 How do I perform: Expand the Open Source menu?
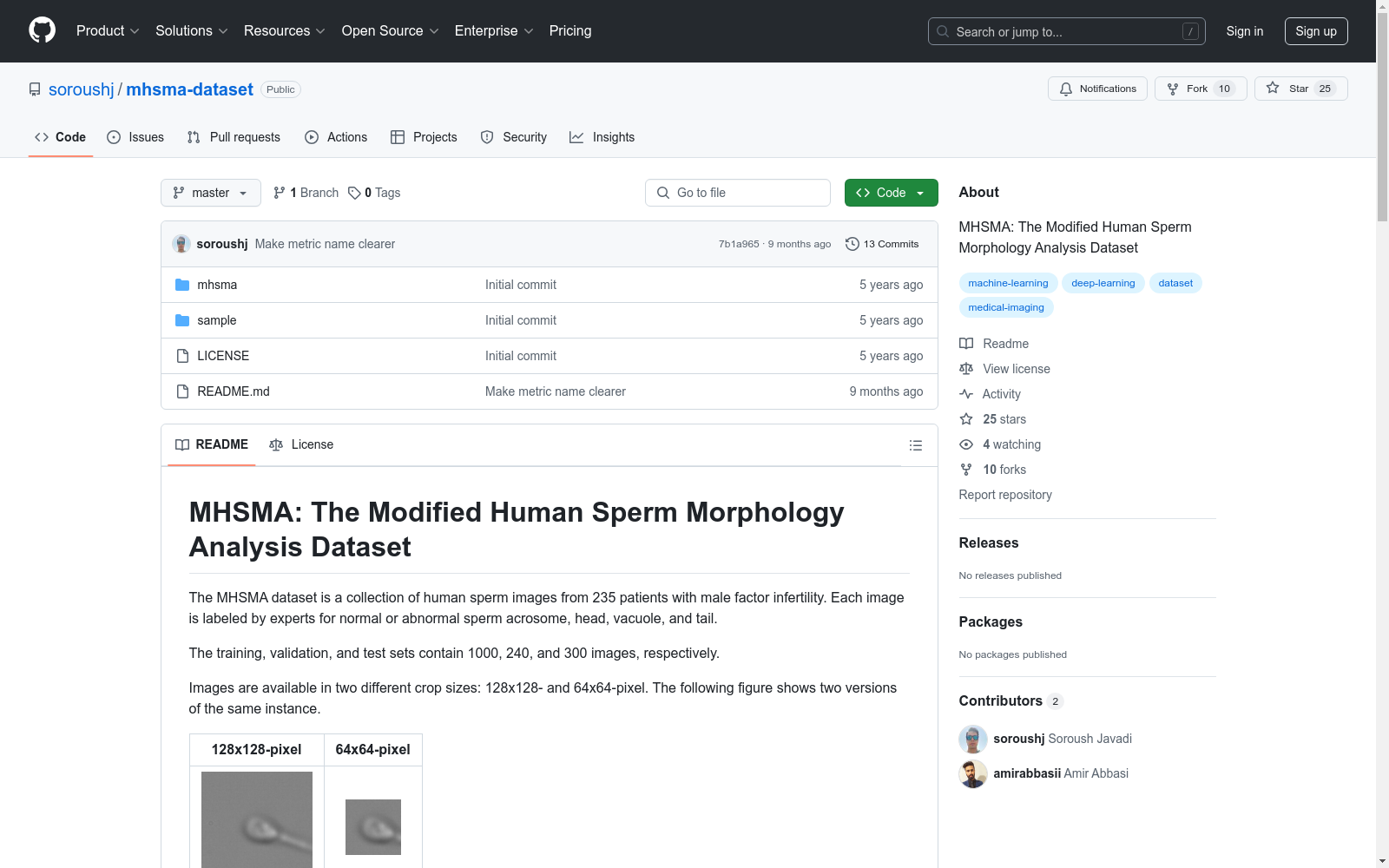pyautogui.click(x=391, y=31)
